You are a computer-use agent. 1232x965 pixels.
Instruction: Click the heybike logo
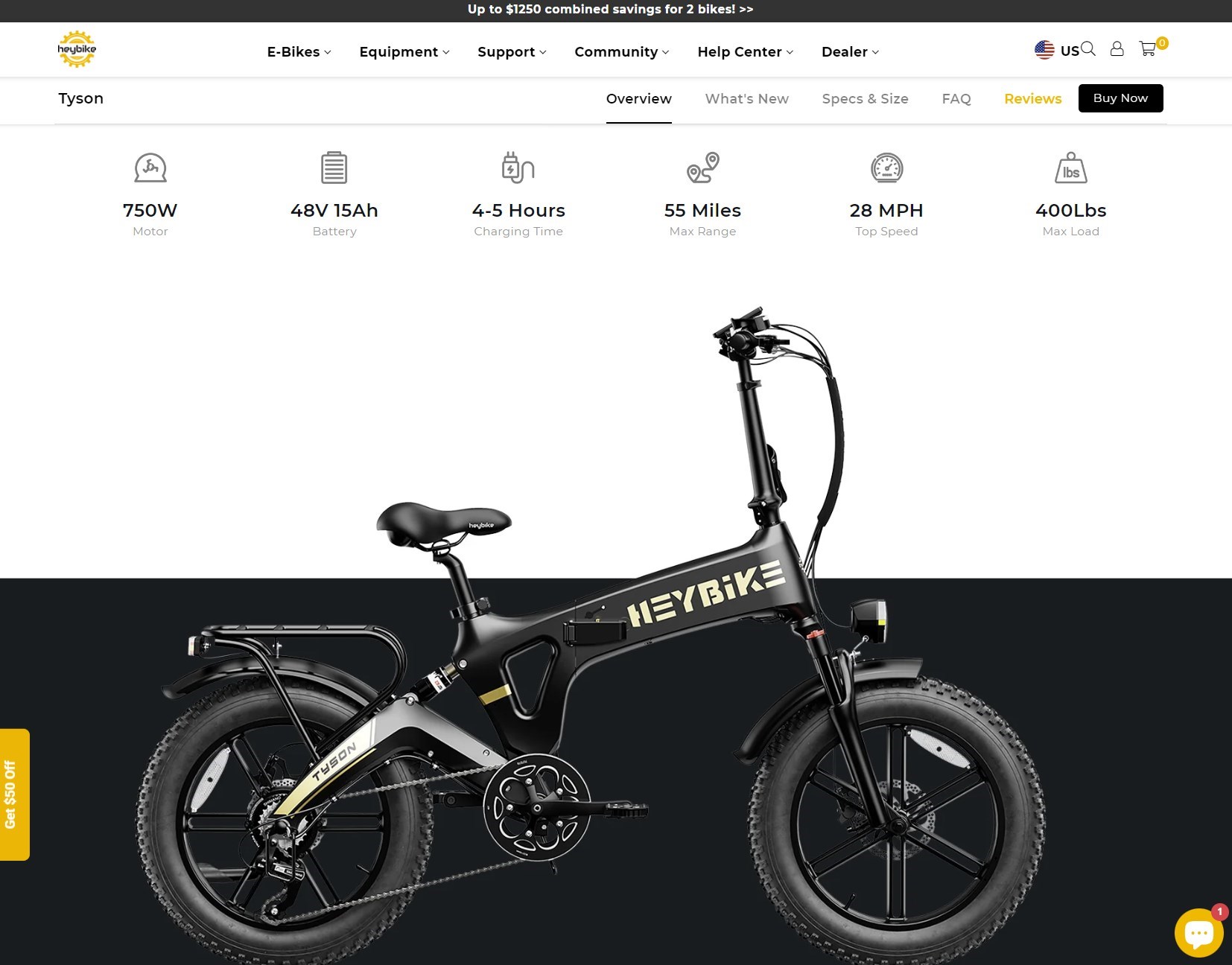point(77,49)
